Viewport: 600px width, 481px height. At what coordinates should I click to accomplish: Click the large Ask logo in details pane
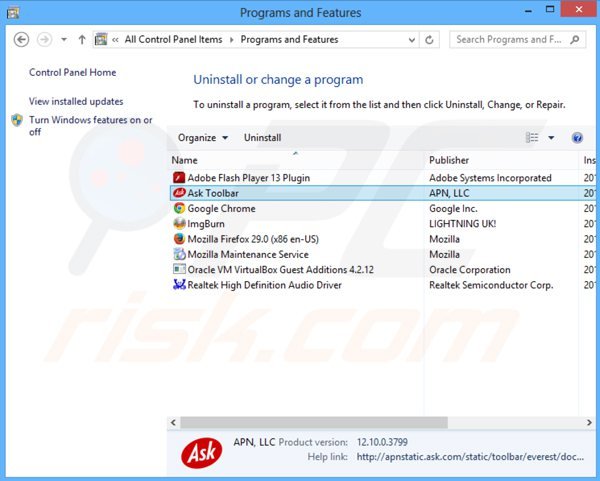click(x=202, y=453)
